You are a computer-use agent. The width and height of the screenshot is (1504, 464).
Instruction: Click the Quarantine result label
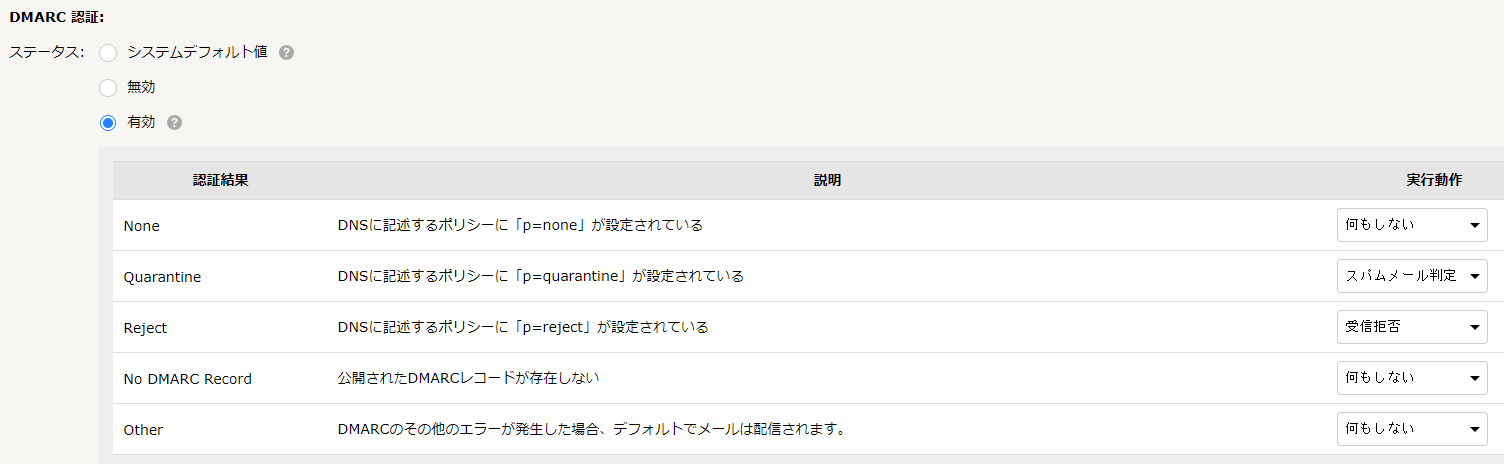pos(162,277)
